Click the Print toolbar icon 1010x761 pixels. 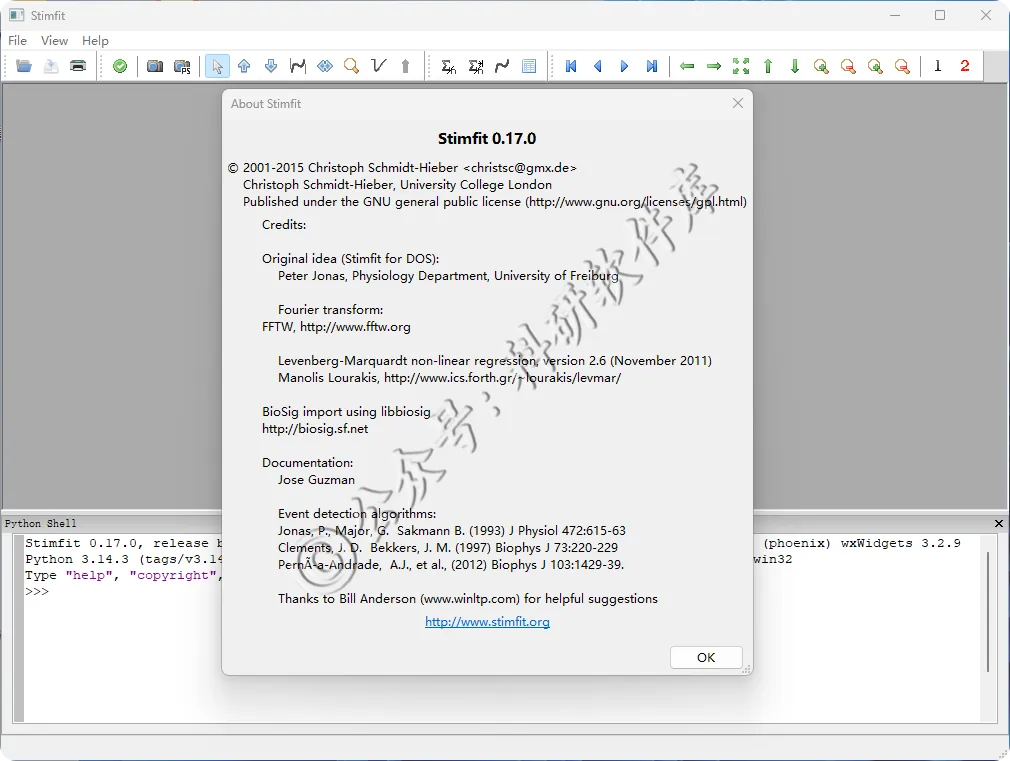78,66
